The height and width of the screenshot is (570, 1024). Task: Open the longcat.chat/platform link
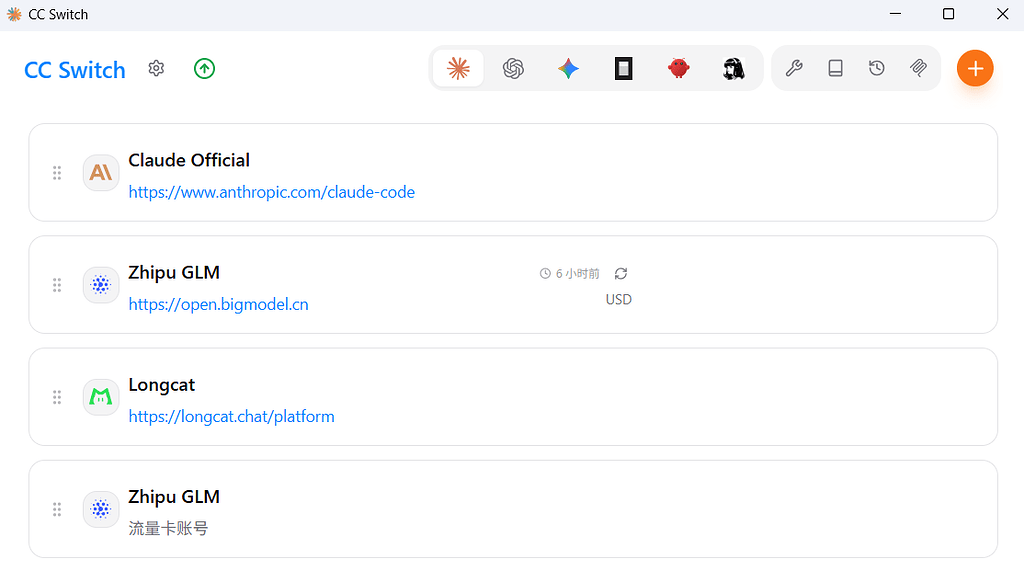(x=231, y=417)
